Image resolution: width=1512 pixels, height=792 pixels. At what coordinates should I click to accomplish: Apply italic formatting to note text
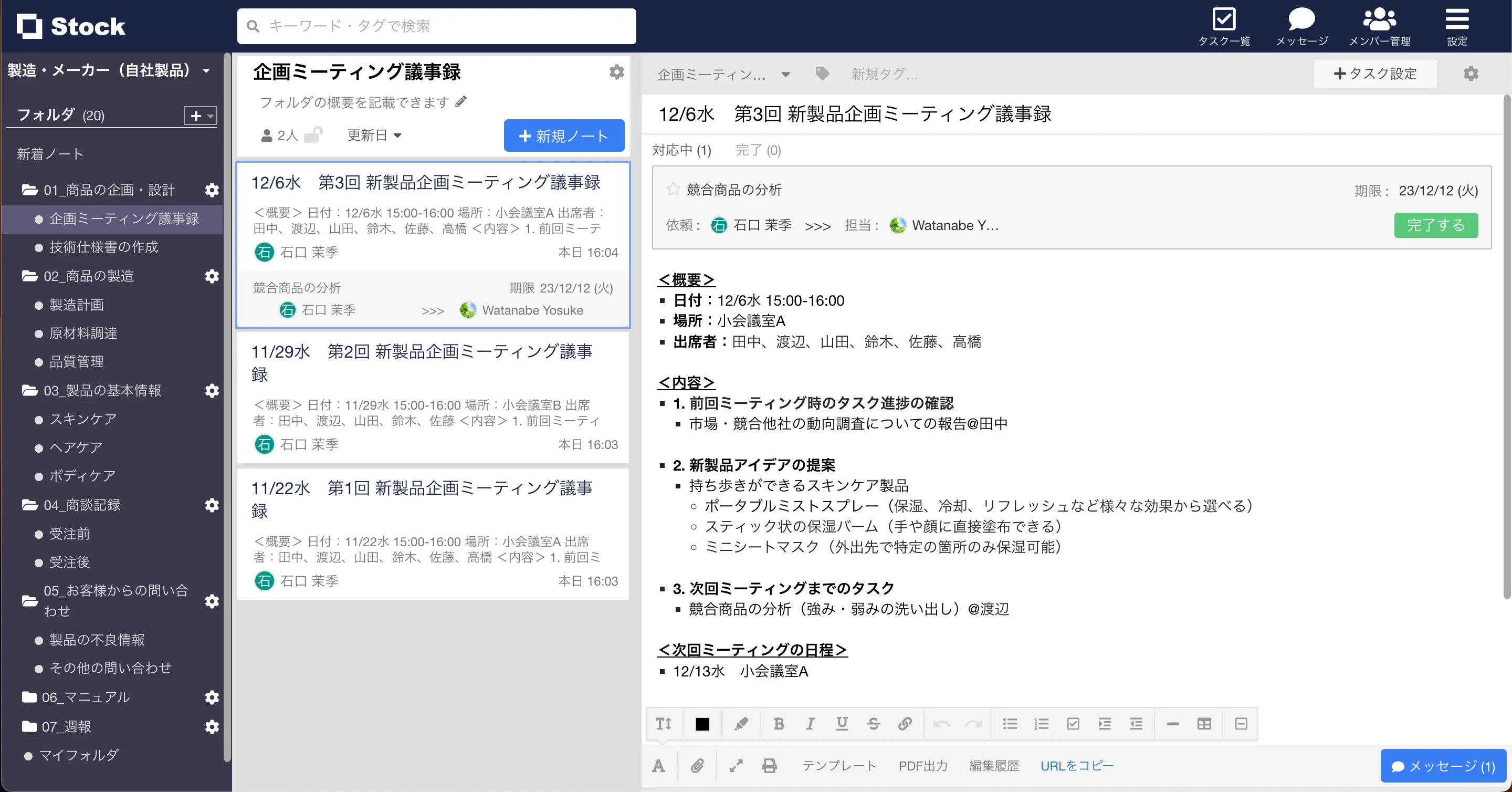pyautogui.click(x=810, y=724)
